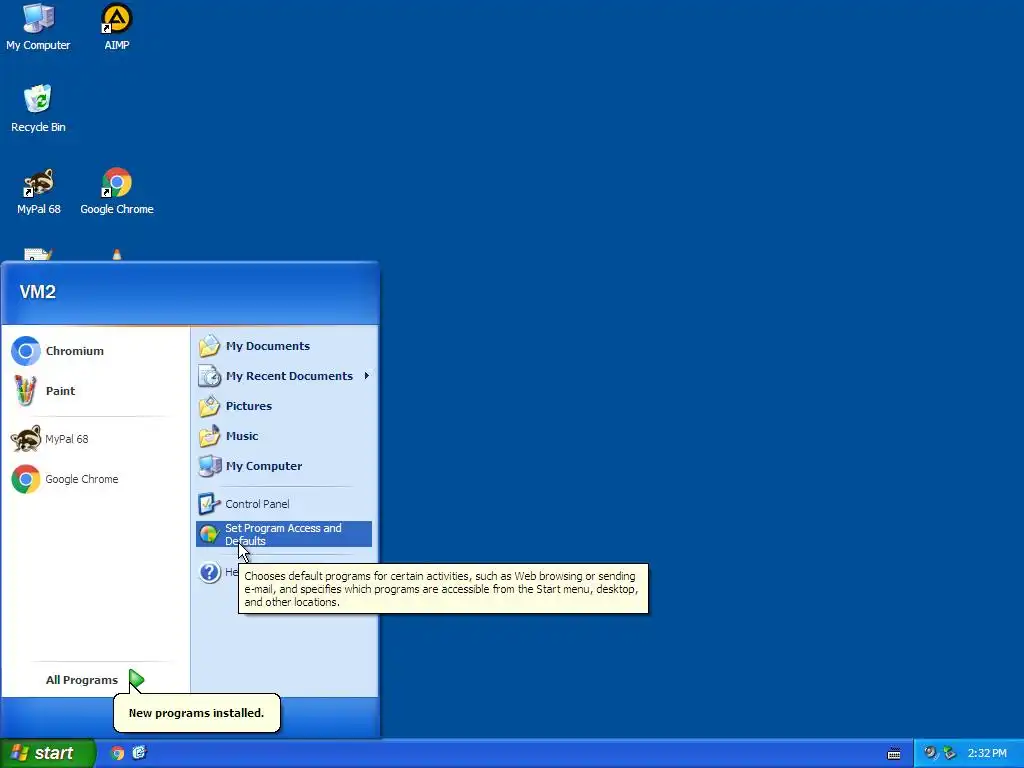Open Google Chrome desktop shortcut
1024x768 pixels.
(117, 191)
